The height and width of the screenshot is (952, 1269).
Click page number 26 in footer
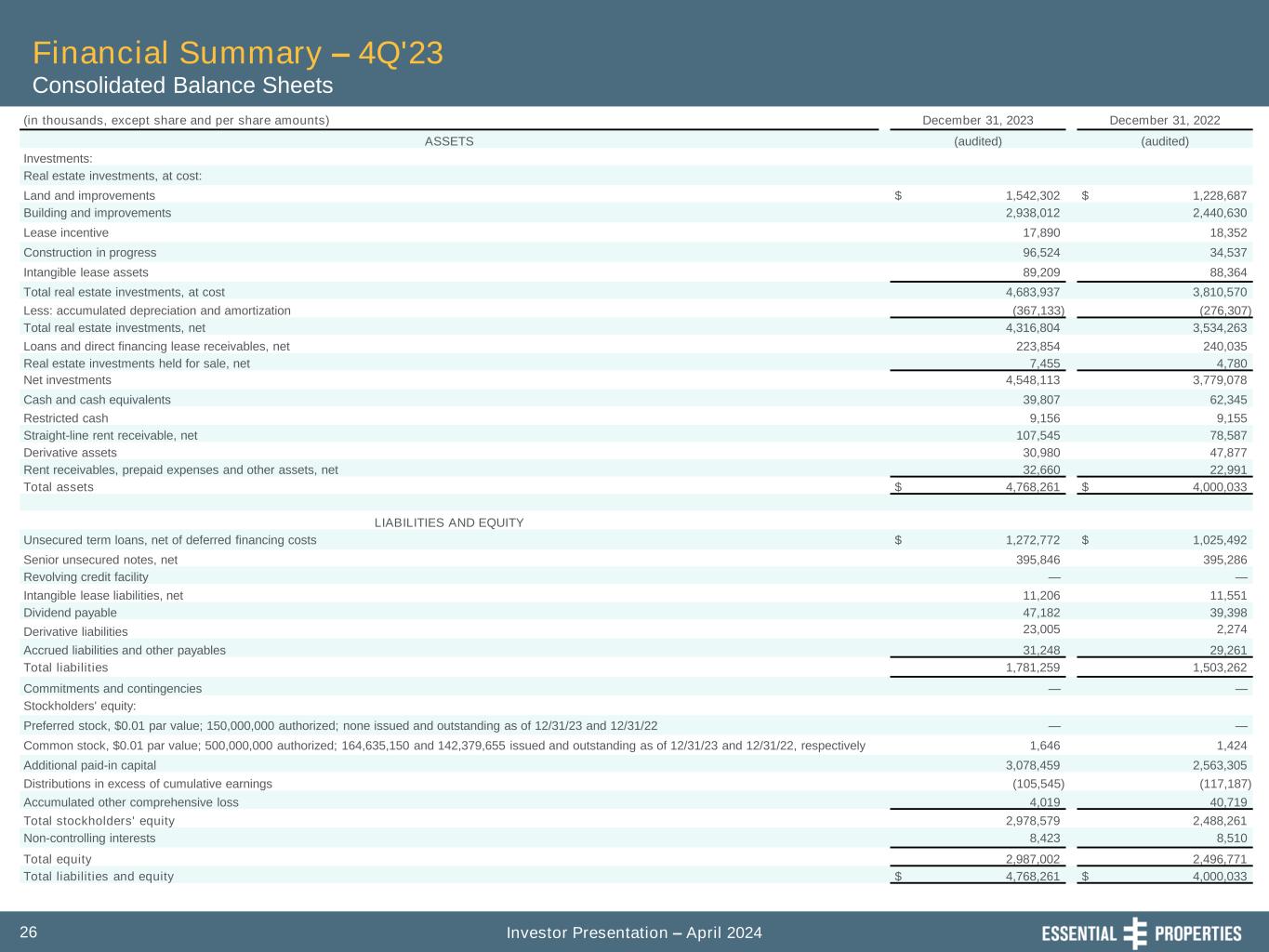(29, 932)
